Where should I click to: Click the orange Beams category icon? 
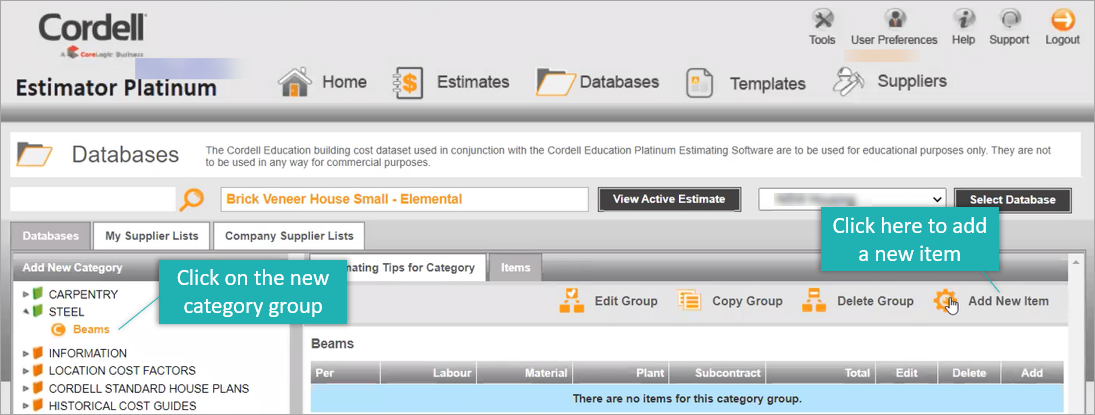59,330
